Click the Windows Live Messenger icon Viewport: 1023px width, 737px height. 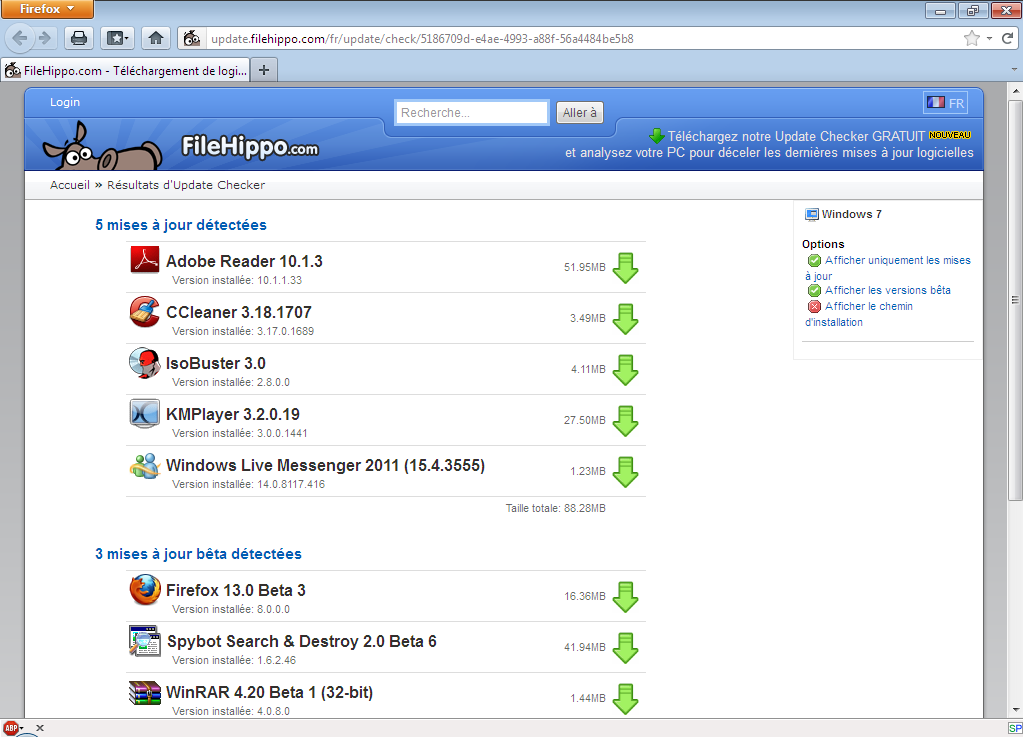click(144, 465)
